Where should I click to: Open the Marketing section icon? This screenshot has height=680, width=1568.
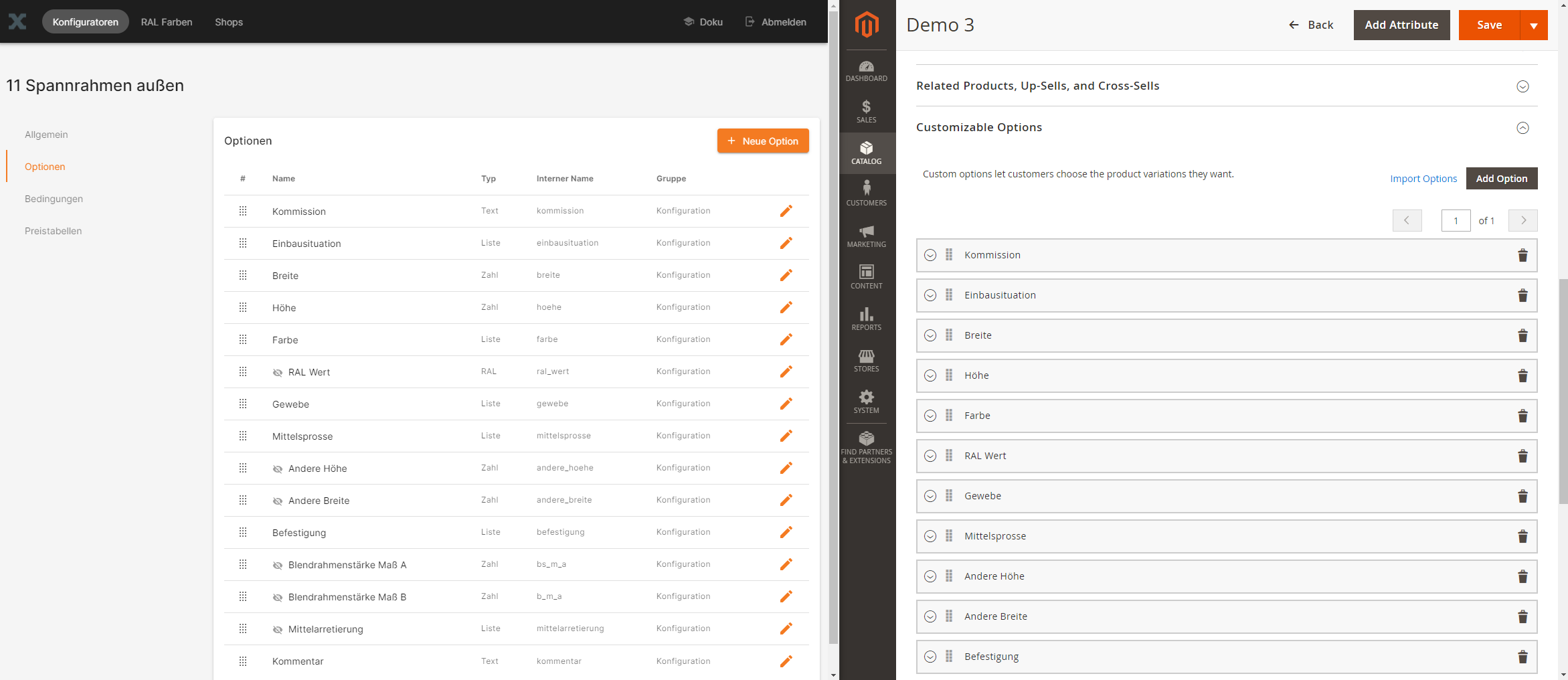coord(866,236)
